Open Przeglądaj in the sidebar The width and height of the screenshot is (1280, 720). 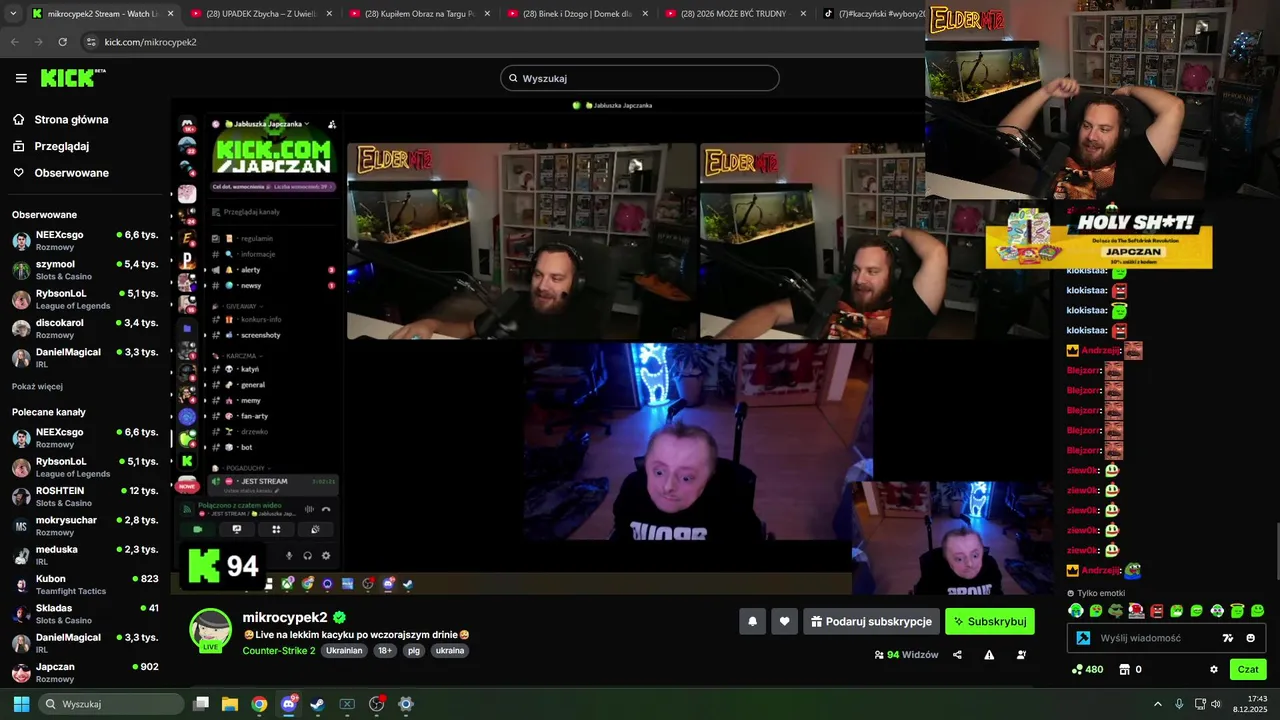click(x=61, y=146)
